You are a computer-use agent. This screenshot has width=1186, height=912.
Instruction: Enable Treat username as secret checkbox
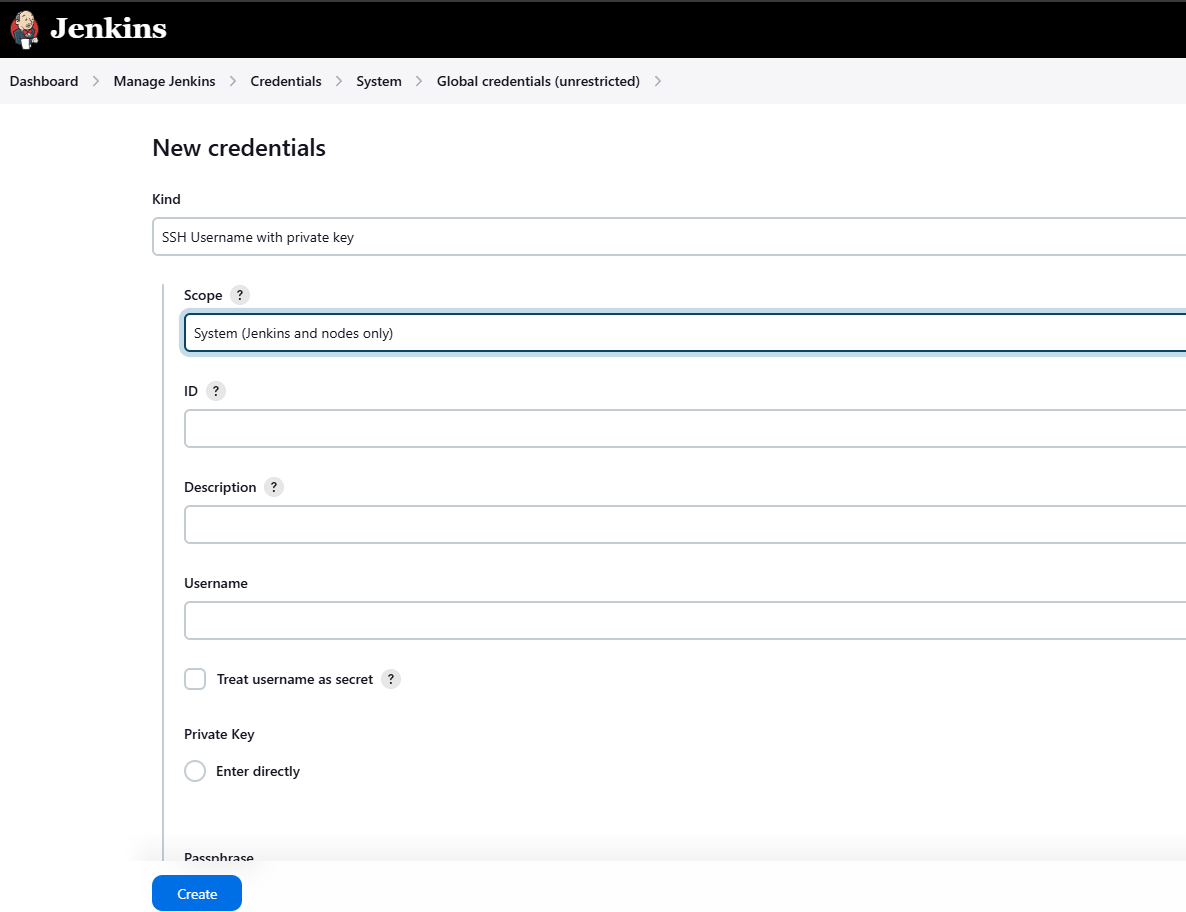pos(195,679)
